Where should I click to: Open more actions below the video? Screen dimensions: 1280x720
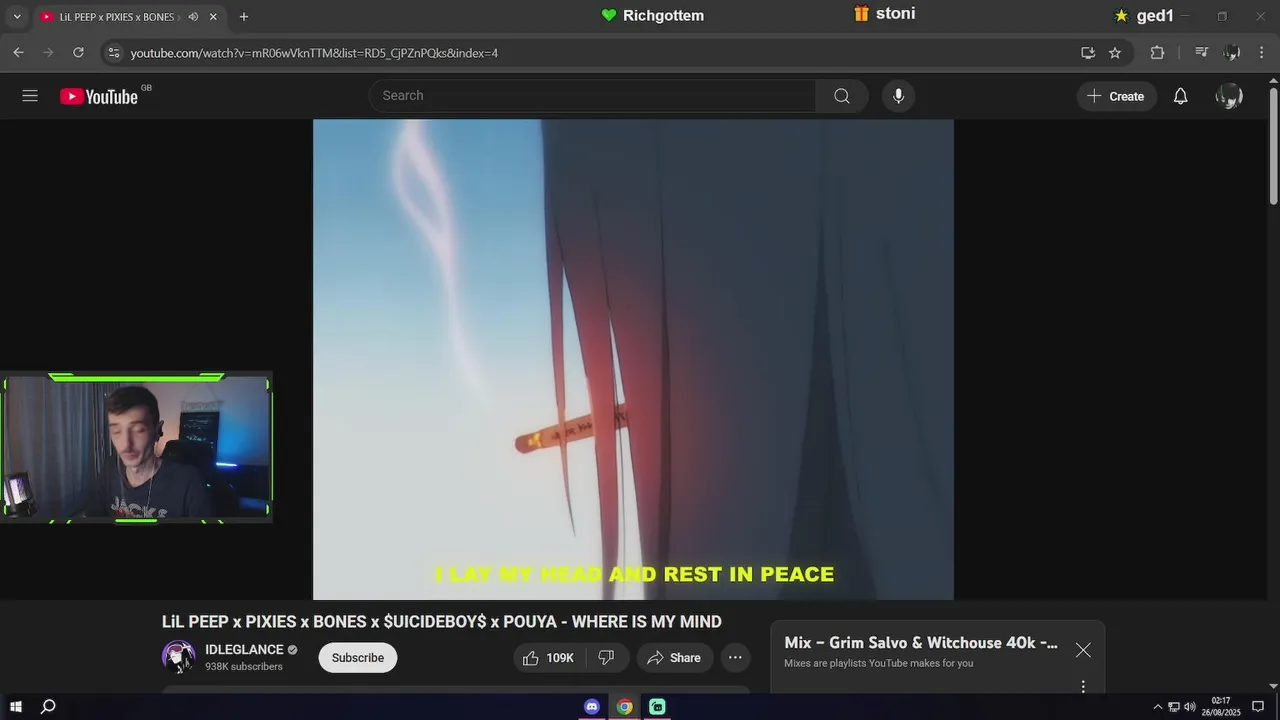pos(735,657)
